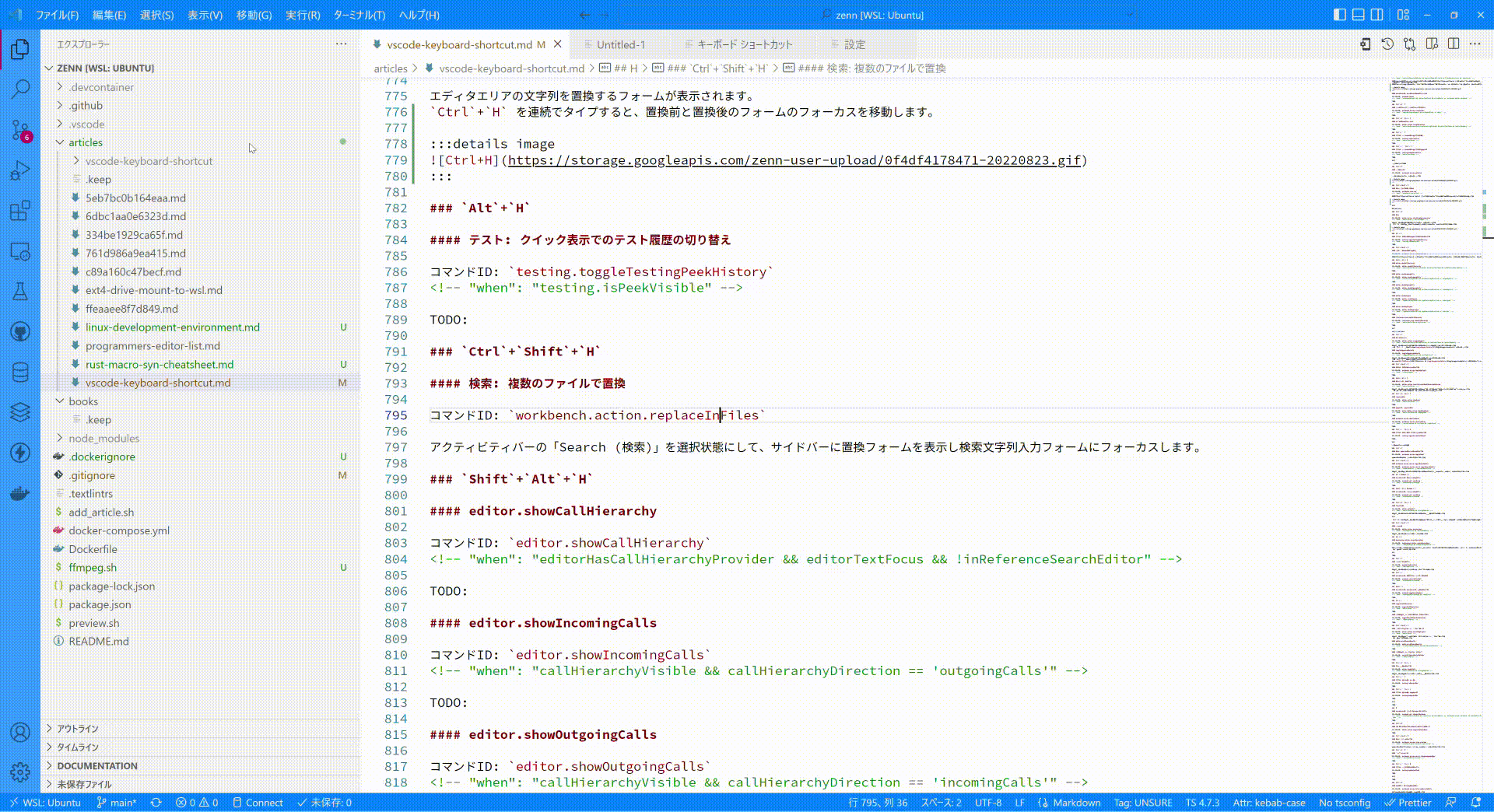This screenshot has height=812, width=1494.
Task: Toggle secondary sidebar visibility
Action: click(x=1377, y=15)
